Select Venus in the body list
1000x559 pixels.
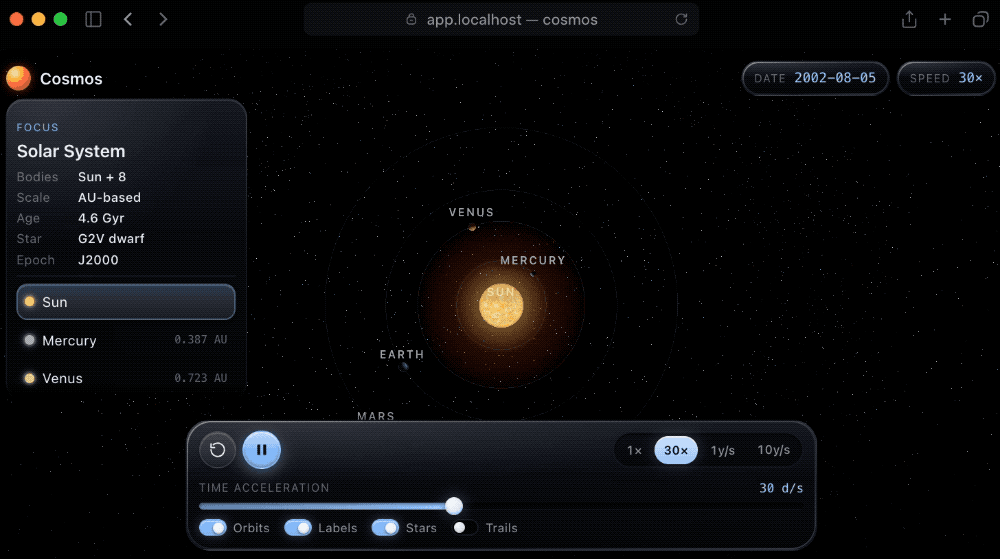(126, 378)
